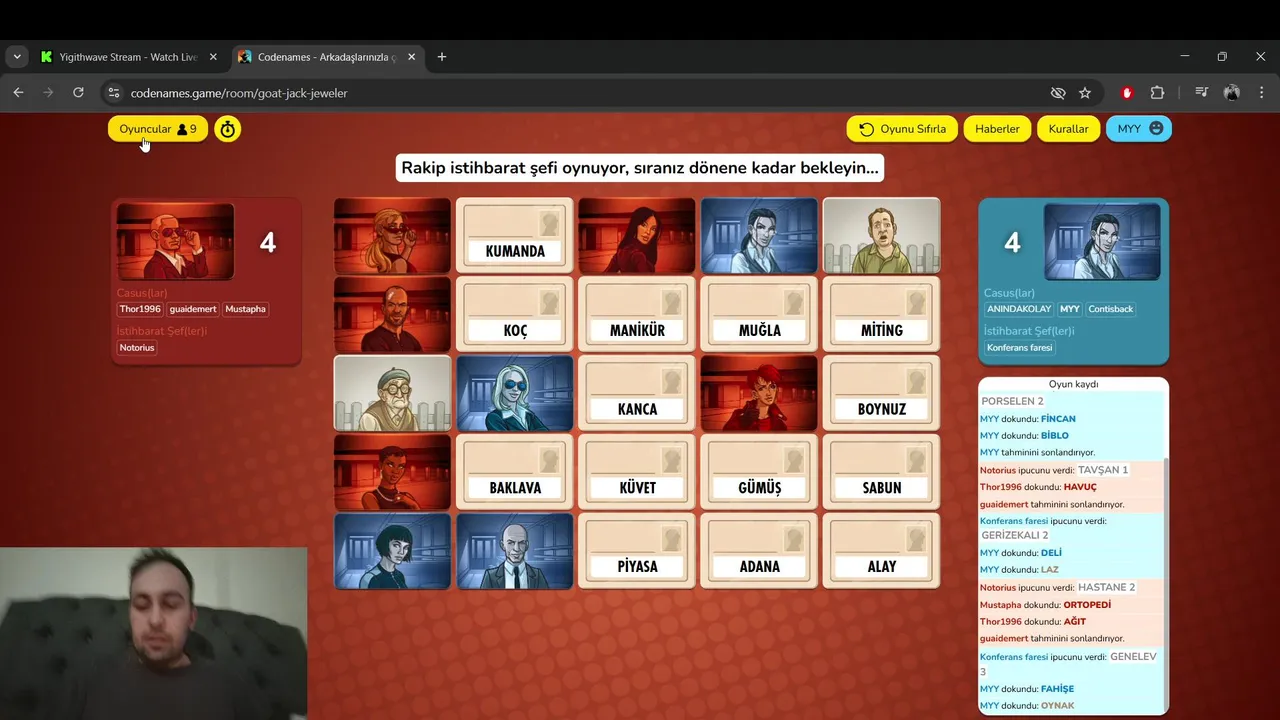Select the MİTİNG word card

click(881, 315)
